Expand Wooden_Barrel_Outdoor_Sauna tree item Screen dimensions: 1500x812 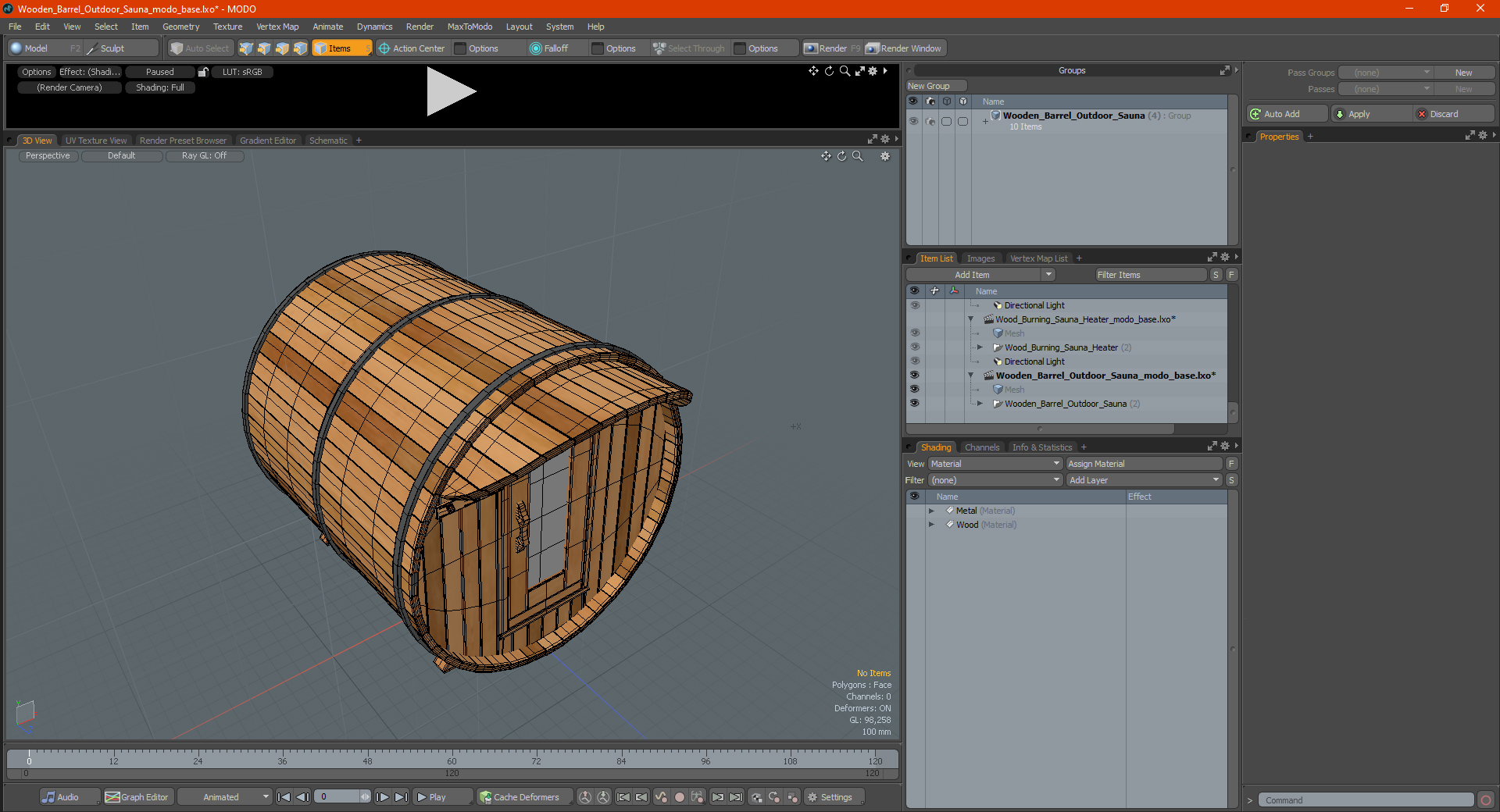tap(980, 404)
